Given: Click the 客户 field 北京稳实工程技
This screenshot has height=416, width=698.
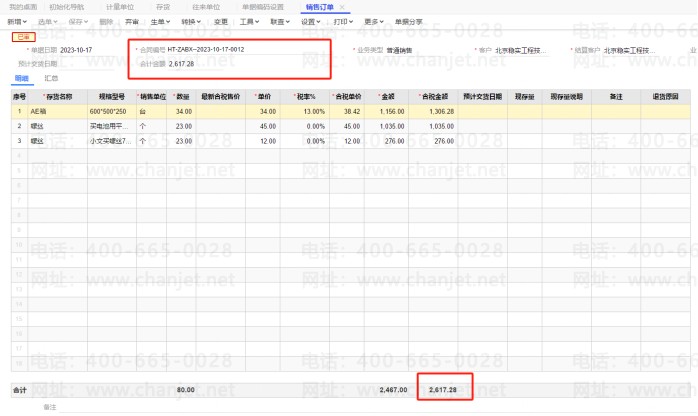Looking at the screenshot, I should (520, 50).
